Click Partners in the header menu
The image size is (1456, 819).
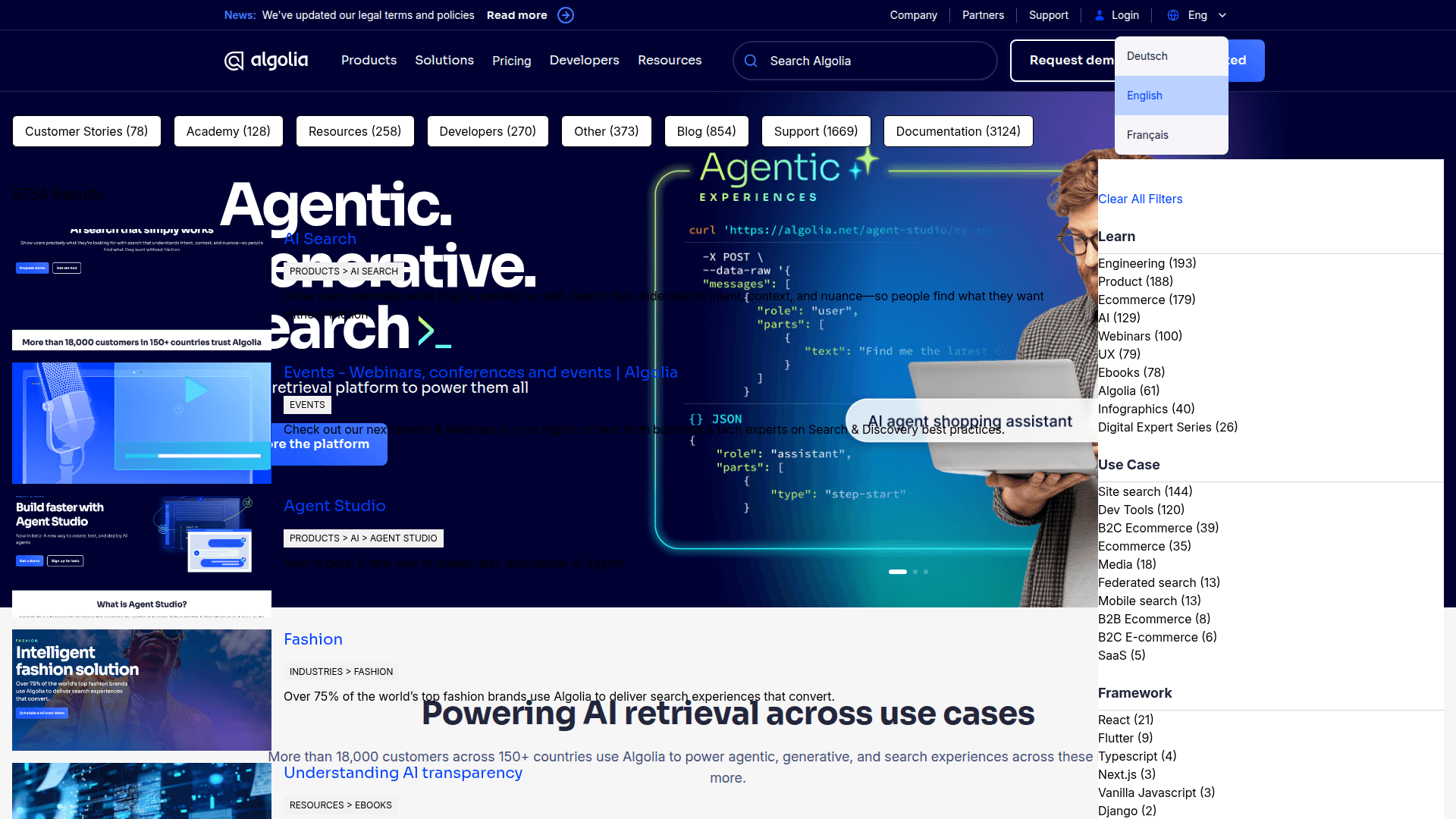click(x=983, y=15)
